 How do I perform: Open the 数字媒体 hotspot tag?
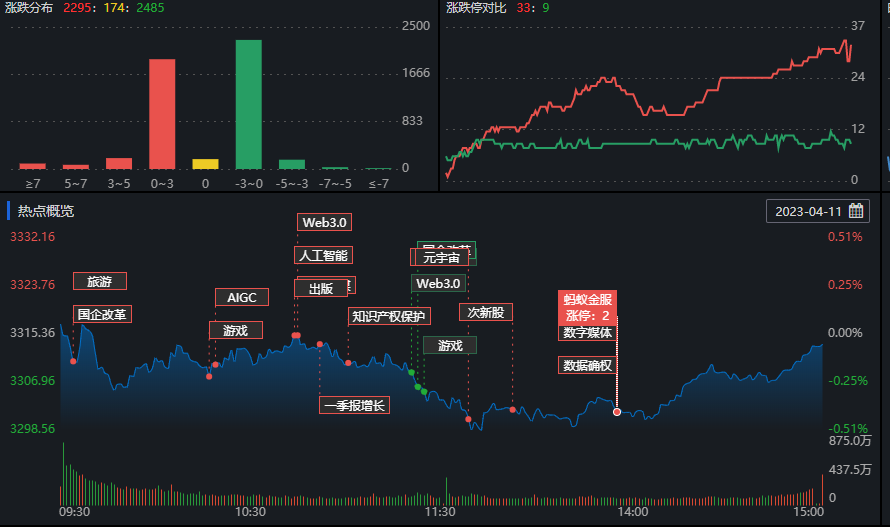[x=587, y=332]
